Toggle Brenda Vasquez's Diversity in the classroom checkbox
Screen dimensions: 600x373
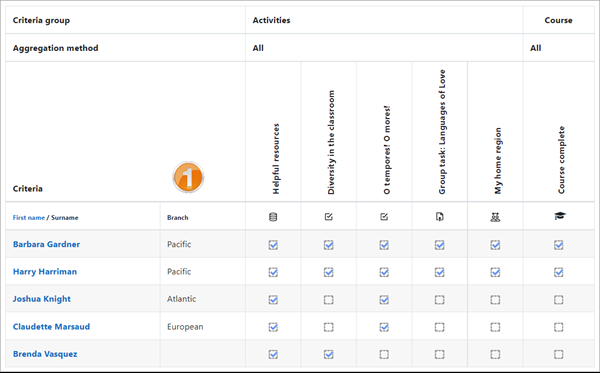pos(329,355)
